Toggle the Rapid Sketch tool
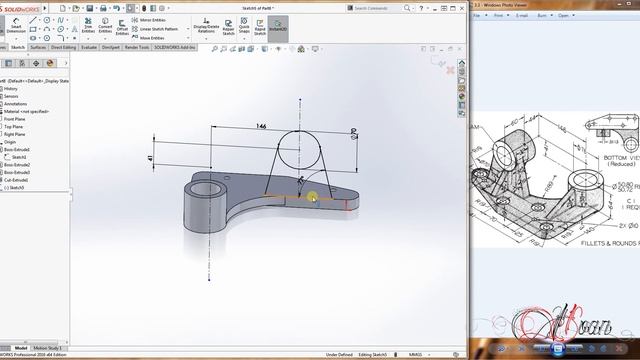 (x=260, y=27)
